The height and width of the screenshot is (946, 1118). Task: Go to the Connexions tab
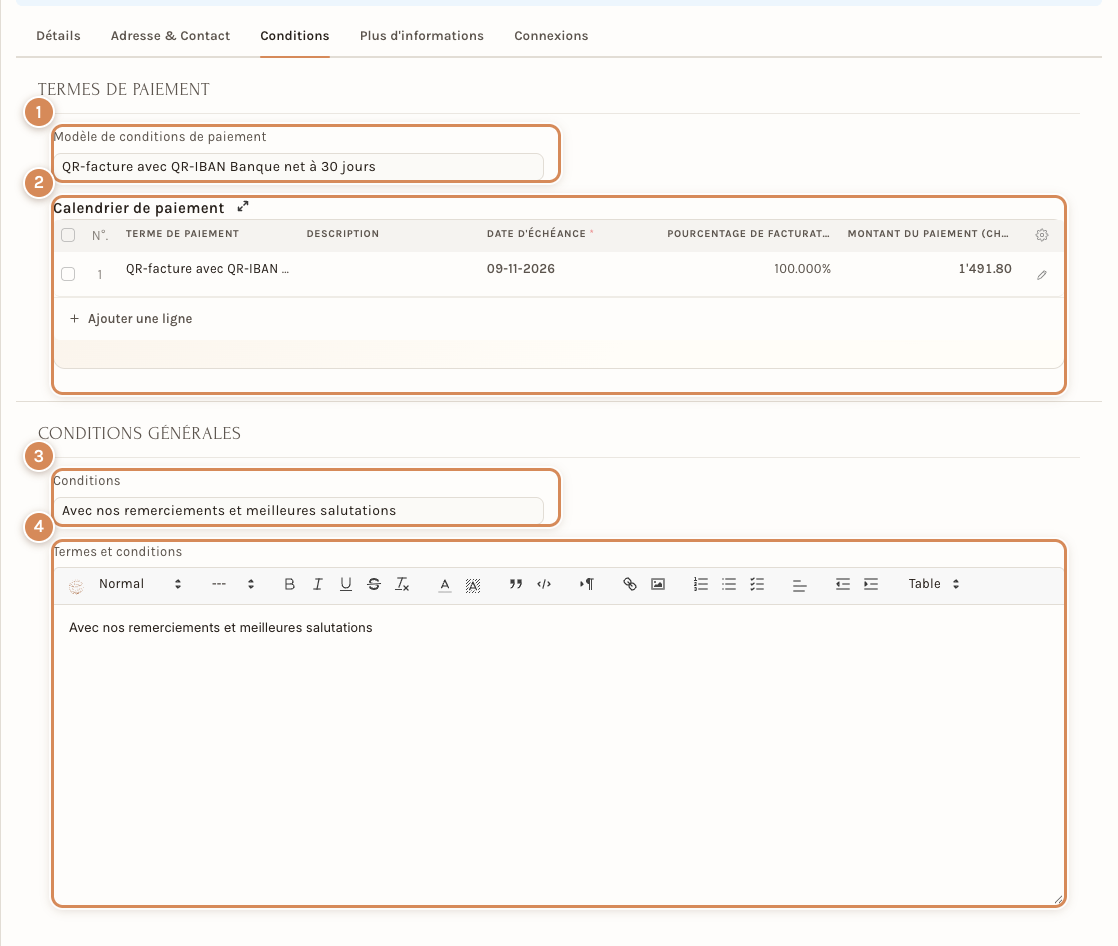(x=551, y=36)
